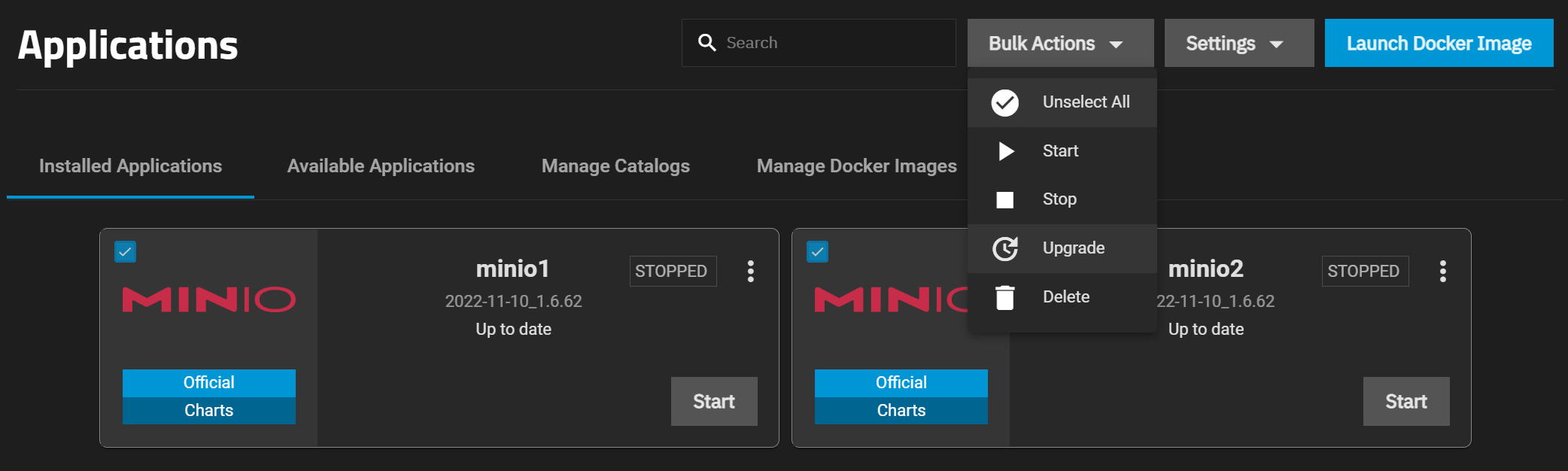
Task: Click the MinIO logo on minio1 card
Action: point(208,299)
